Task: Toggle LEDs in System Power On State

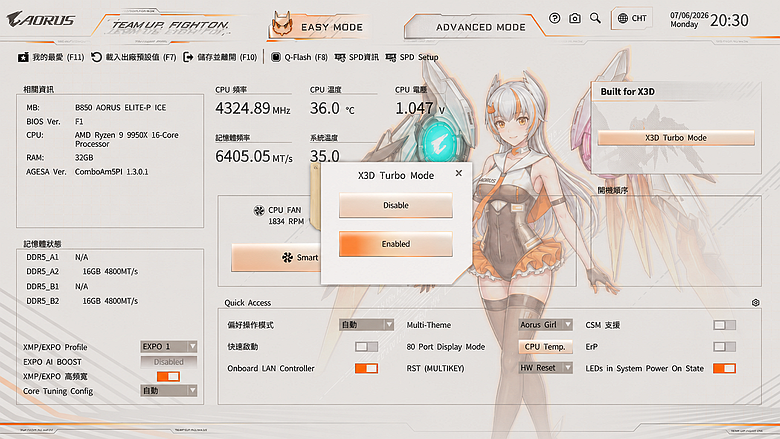Action: point(724,368)
